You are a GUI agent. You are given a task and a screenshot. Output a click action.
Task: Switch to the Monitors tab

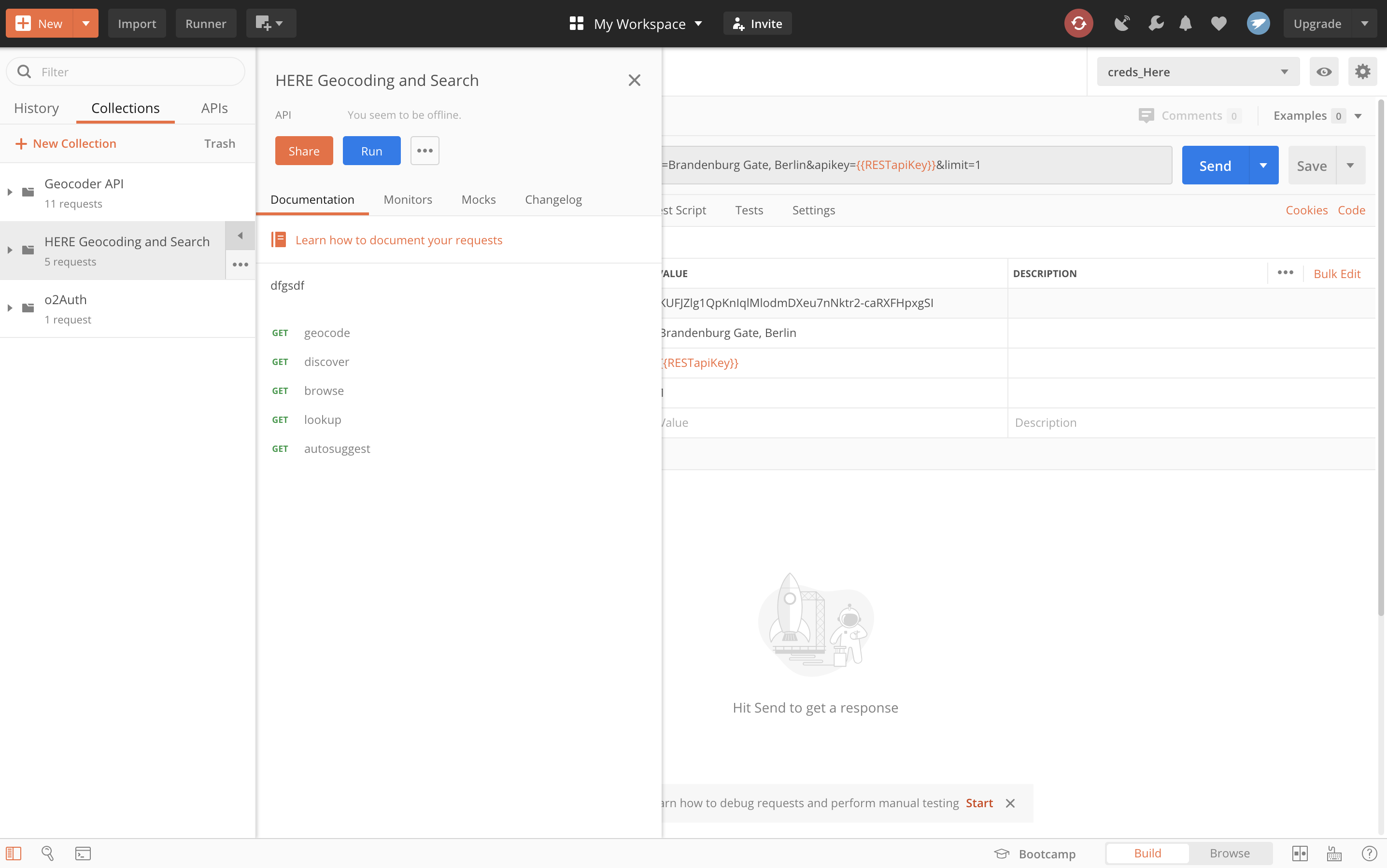[408, 199]
